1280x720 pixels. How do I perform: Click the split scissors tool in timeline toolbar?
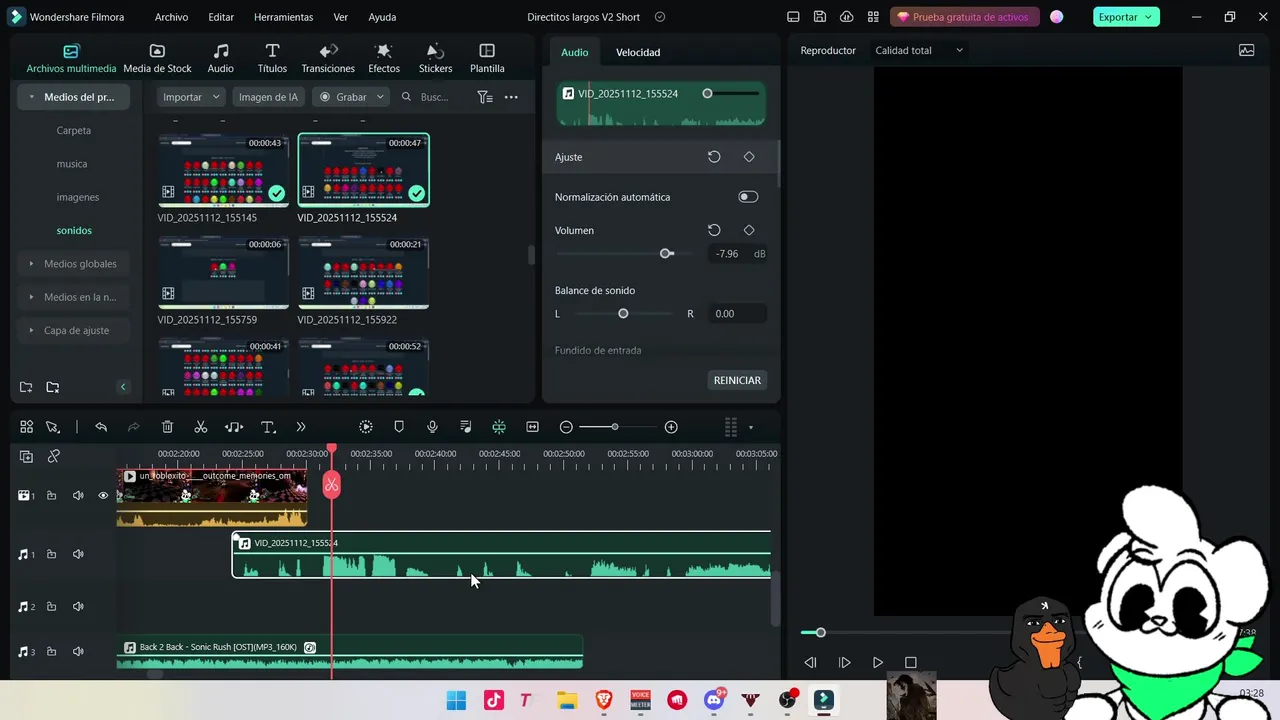point(200,427)
